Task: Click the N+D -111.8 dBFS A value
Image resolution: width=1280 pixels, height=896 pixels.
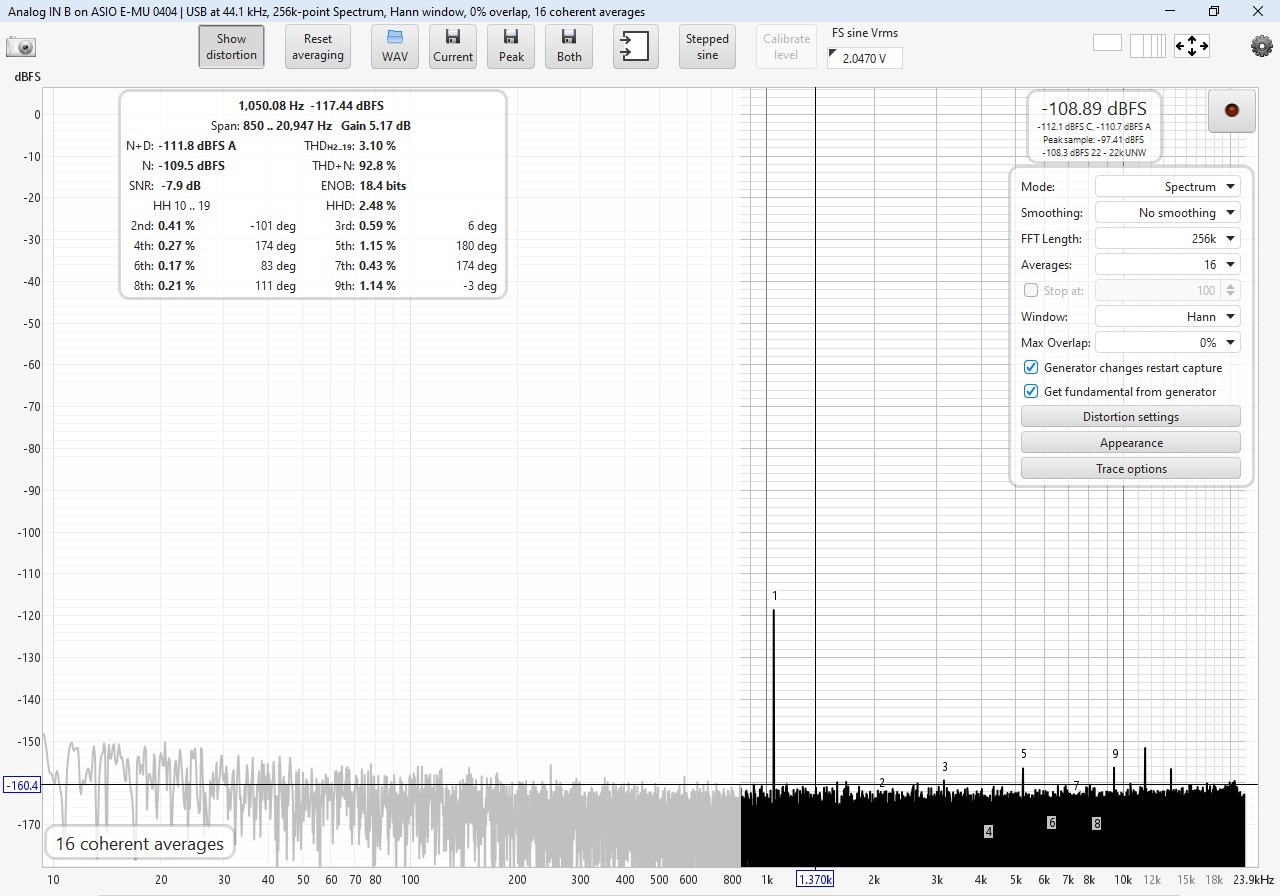Action: [197, 146]
